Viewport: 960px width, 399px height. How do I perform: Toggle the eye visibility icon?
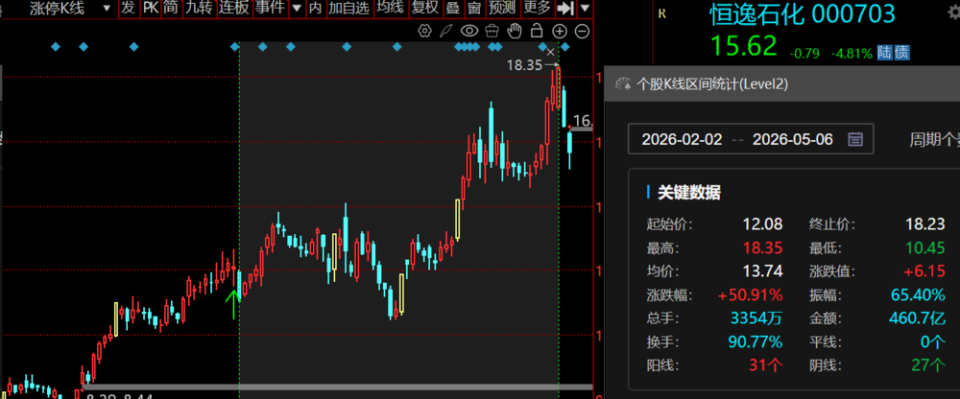coord(470,31)
